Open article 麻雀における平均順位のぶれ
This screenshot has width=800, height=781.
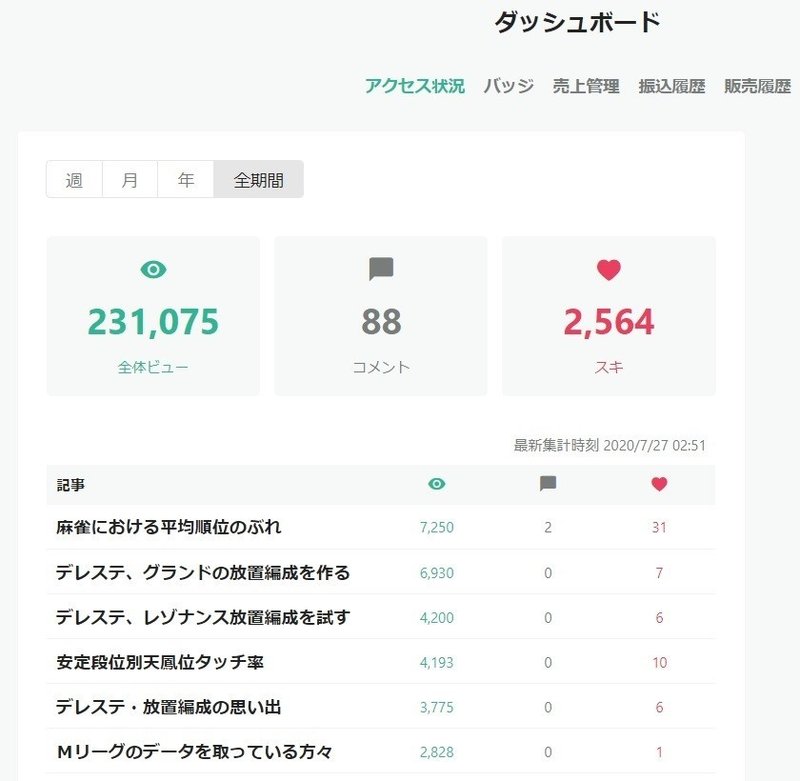[169, 527]
